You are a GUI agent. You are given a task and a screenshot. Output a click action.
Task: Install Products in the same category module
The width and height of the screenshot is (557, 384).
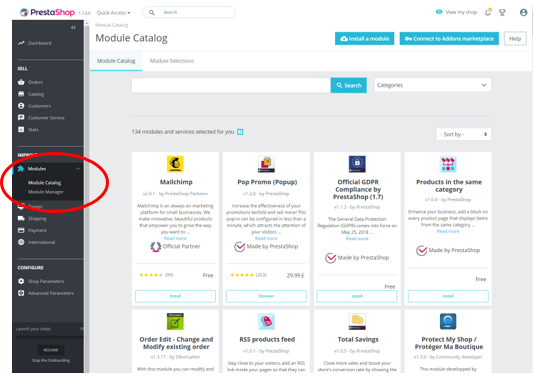(448, 296)
